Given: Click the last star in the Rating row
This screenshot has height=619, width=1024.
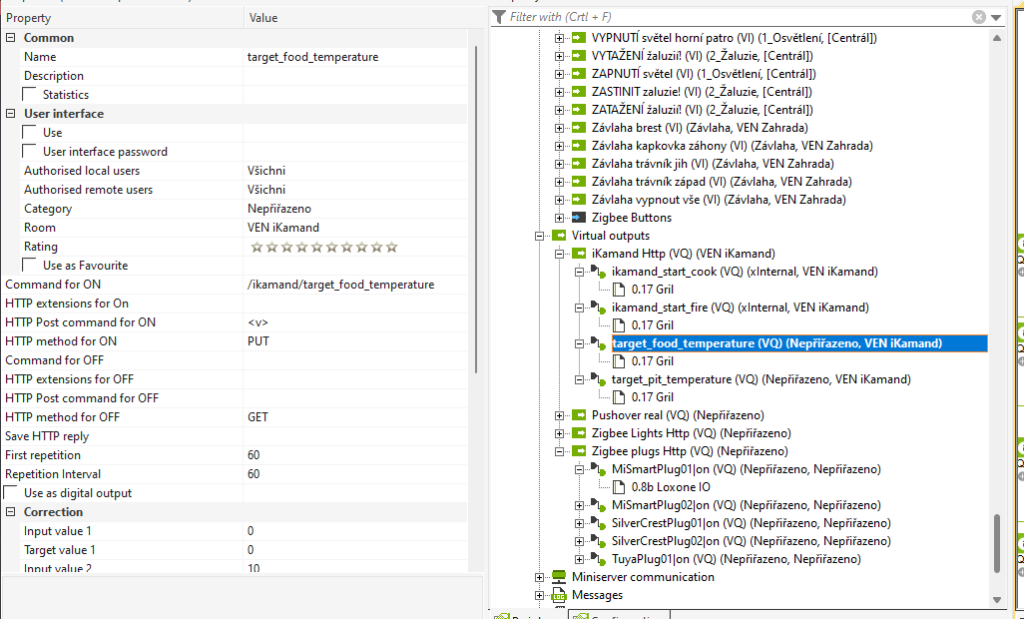Looking at the screenshot, I should pos(392,247).
